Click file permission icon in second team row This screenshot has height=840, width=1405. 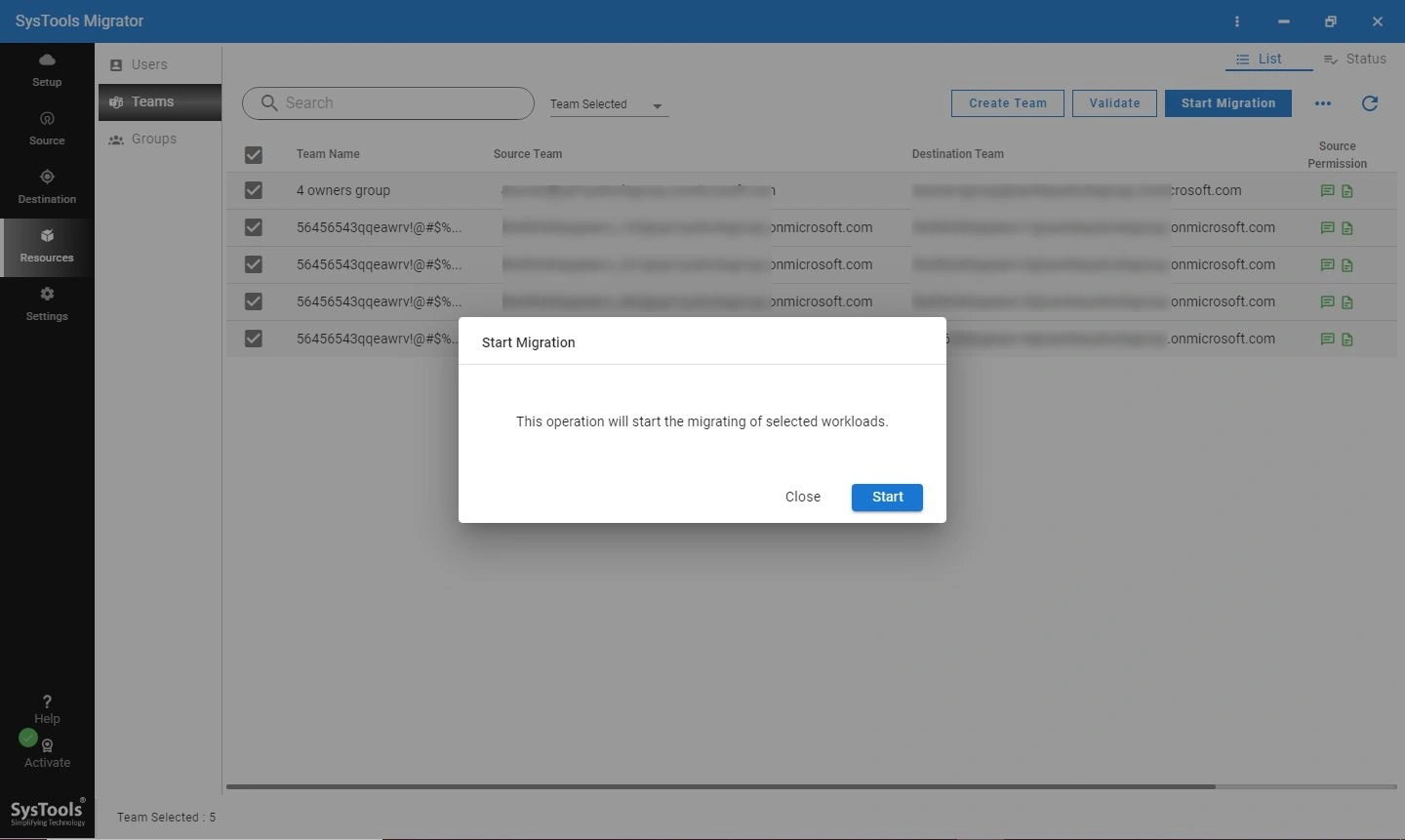(1347, 228)
